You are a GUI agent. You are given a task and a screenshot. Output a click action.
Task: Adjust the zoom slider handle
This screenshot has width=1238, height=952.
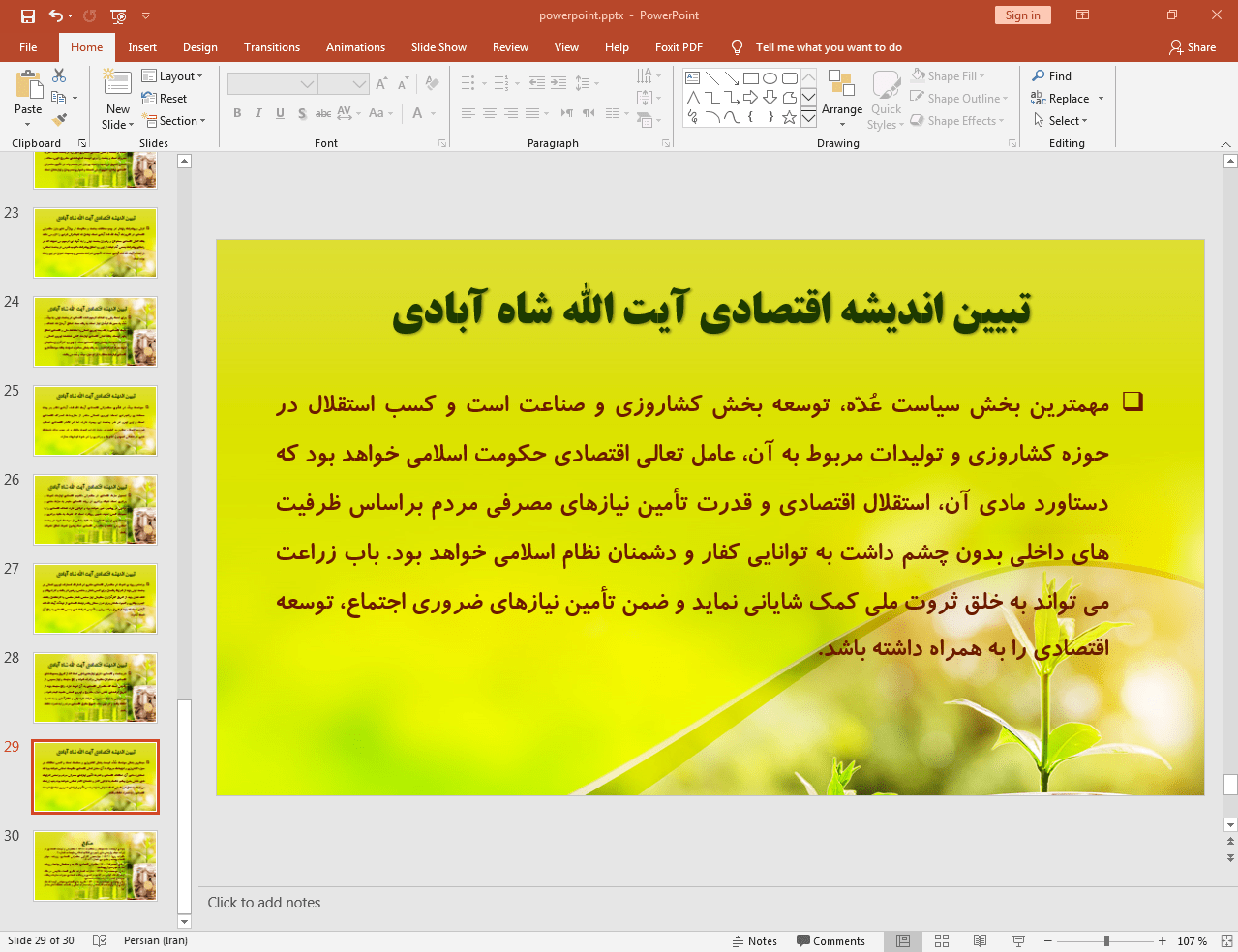point(1106,941)
